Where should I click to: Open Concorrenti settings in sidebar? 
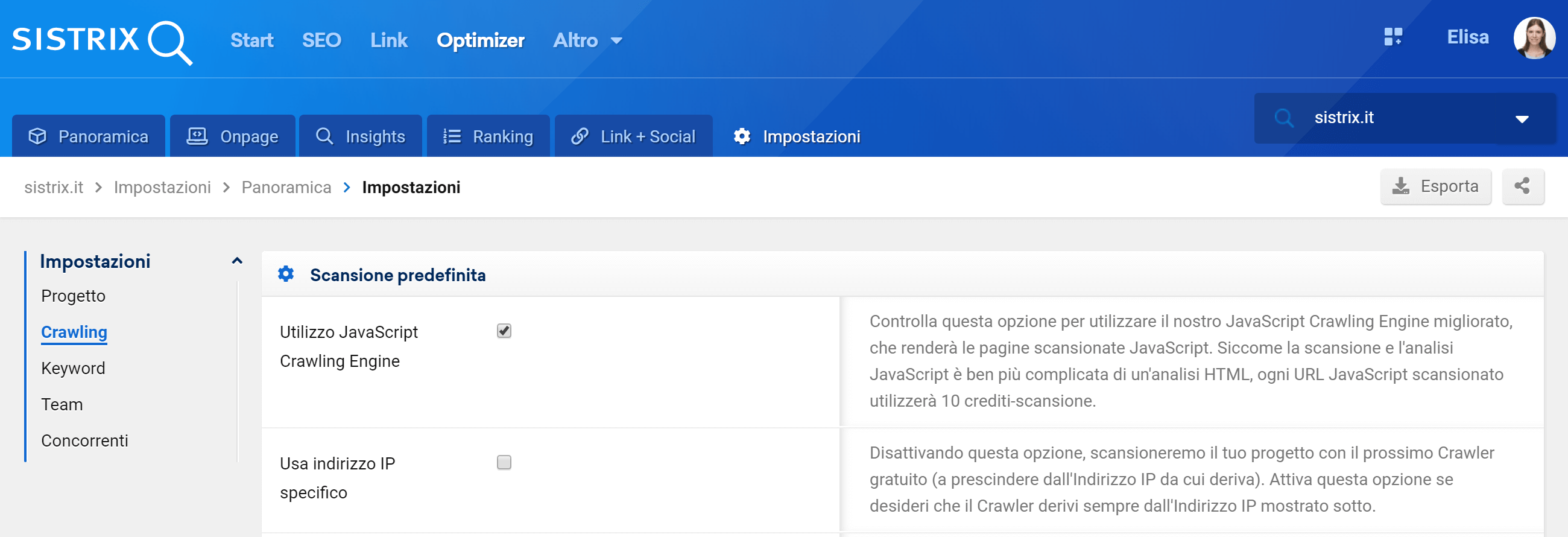coord(84,441)
